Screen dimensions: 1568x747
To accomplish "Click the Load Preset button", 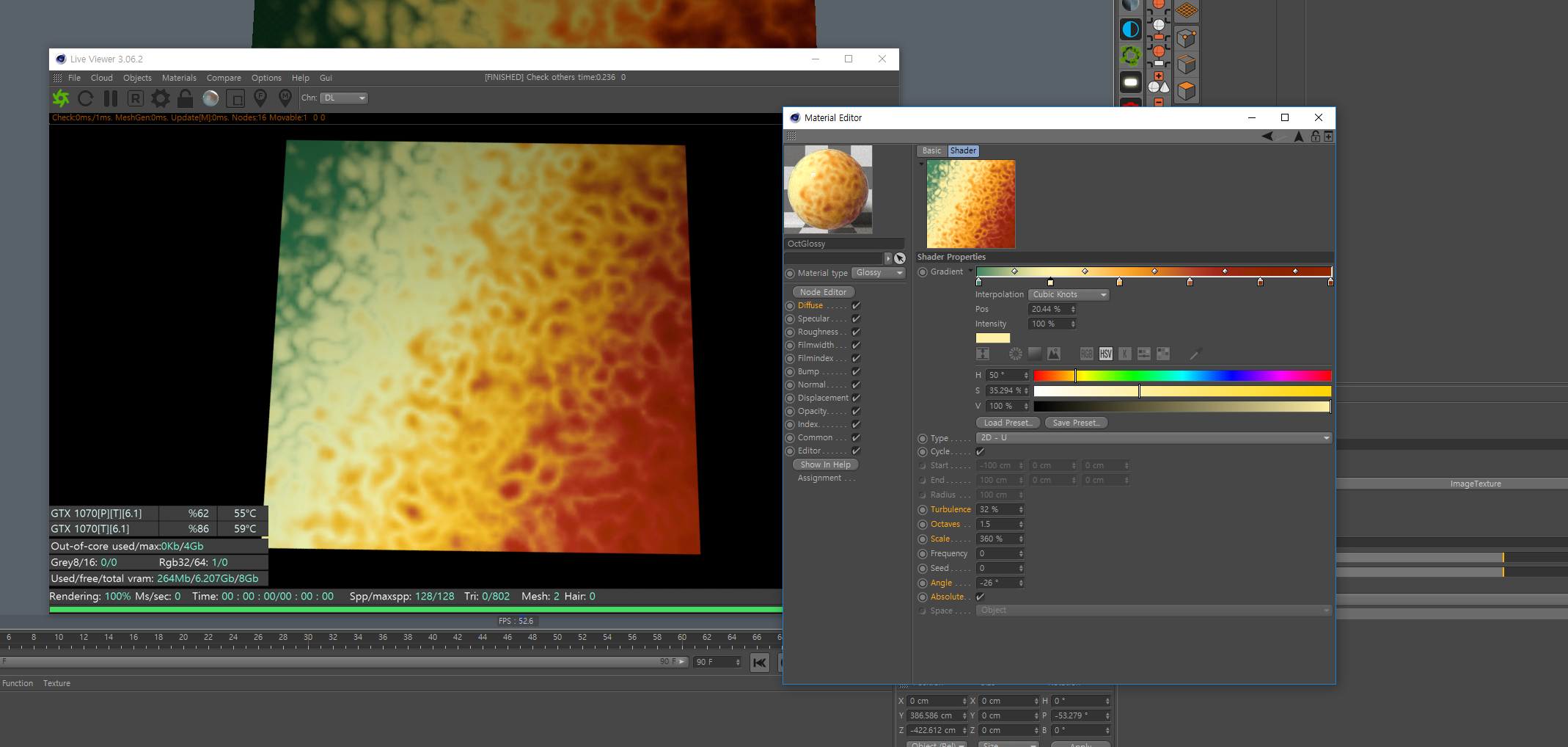I will pyautogui.click(x=1008, y=423).
